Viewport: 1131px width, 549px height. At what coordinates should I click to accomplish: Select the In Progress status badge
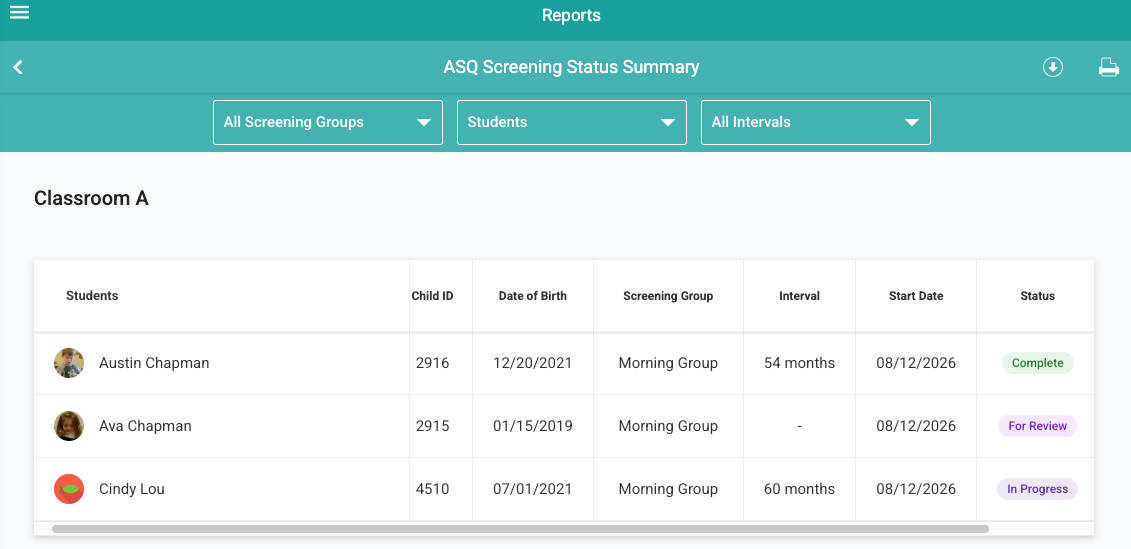click(1037, 489)
